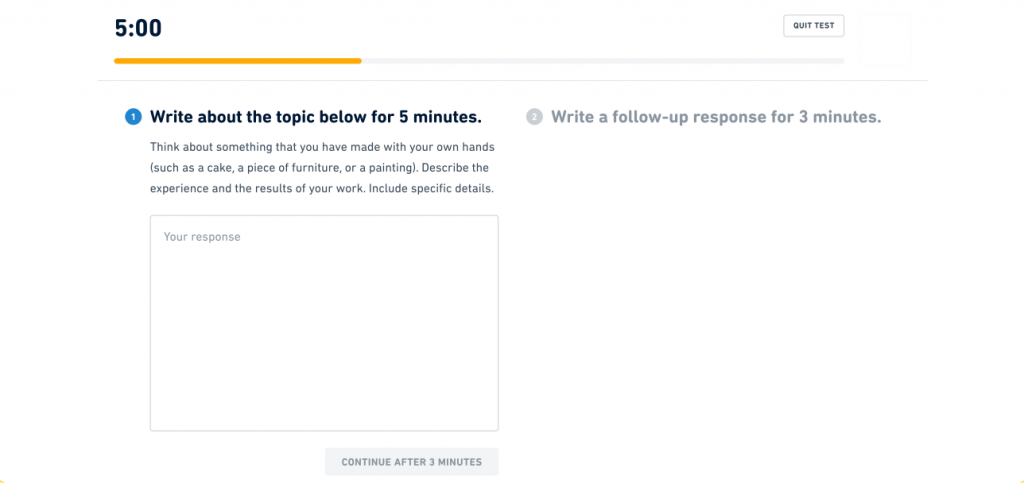The image size is (1024, 483).
Task: Click the gray unfilled progress bar section
Action: pos(600,61)
